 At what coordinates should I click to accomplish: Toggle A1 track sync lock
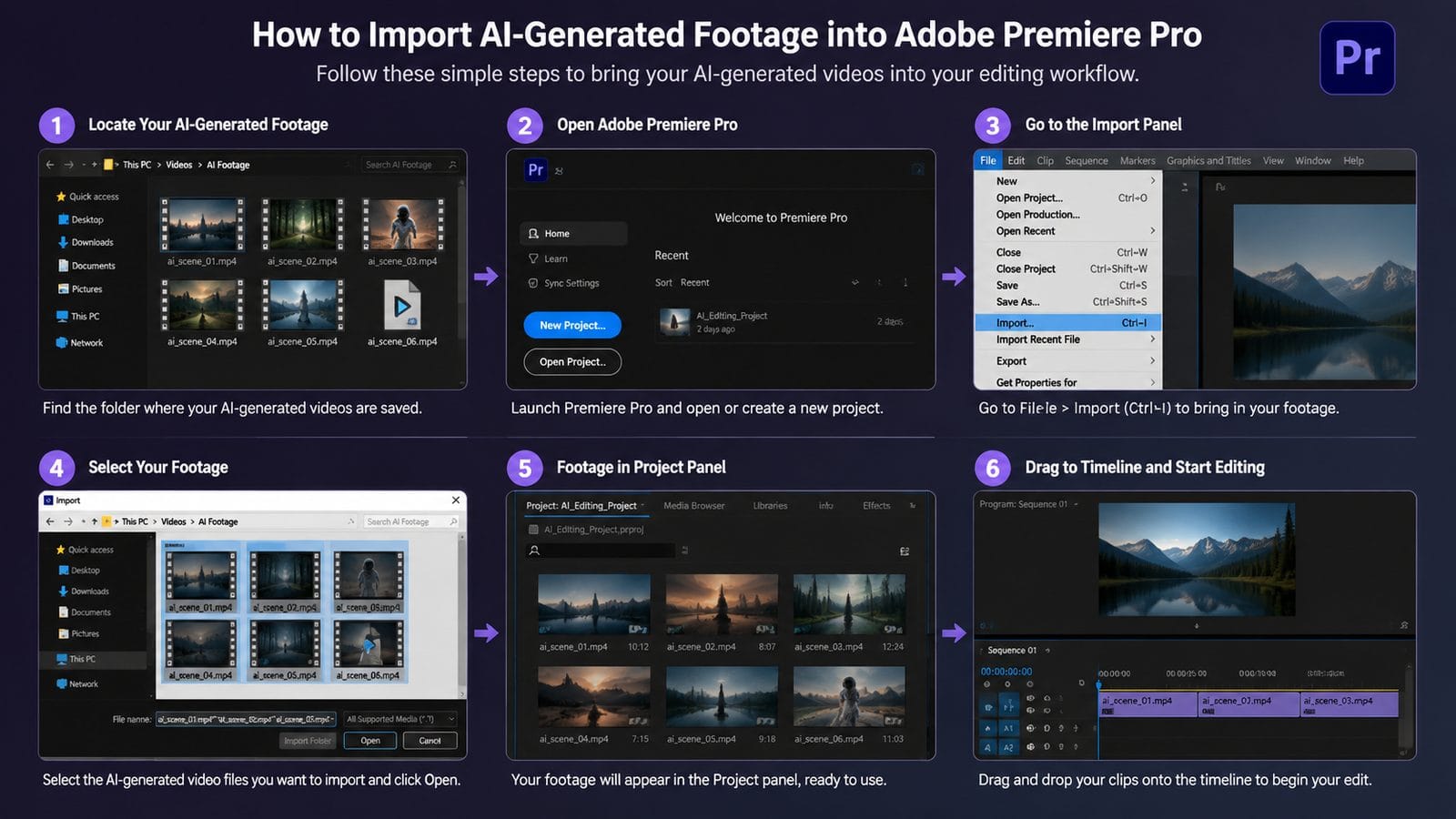tap(1046, 728)
